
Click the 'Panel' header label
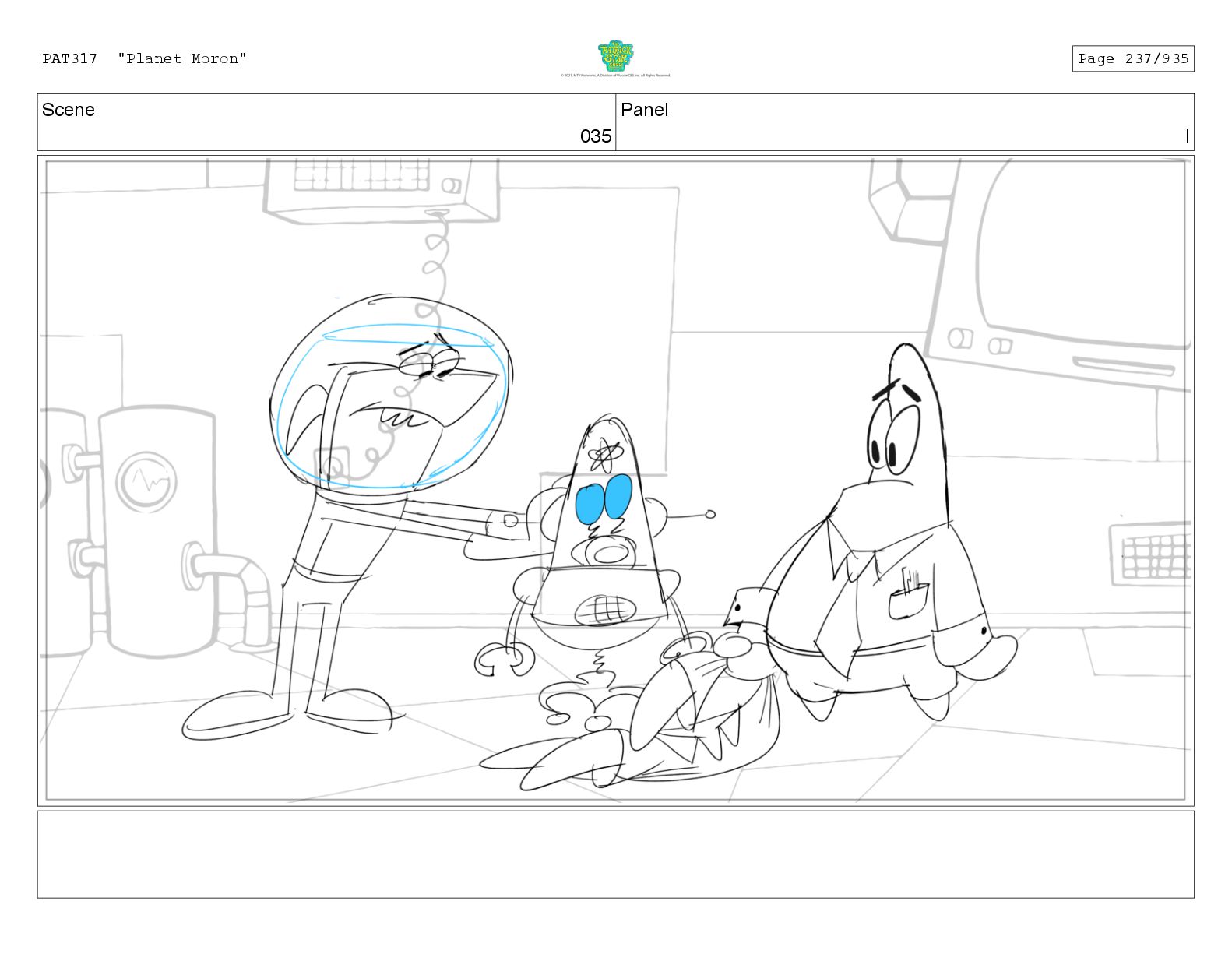(645, 110)
